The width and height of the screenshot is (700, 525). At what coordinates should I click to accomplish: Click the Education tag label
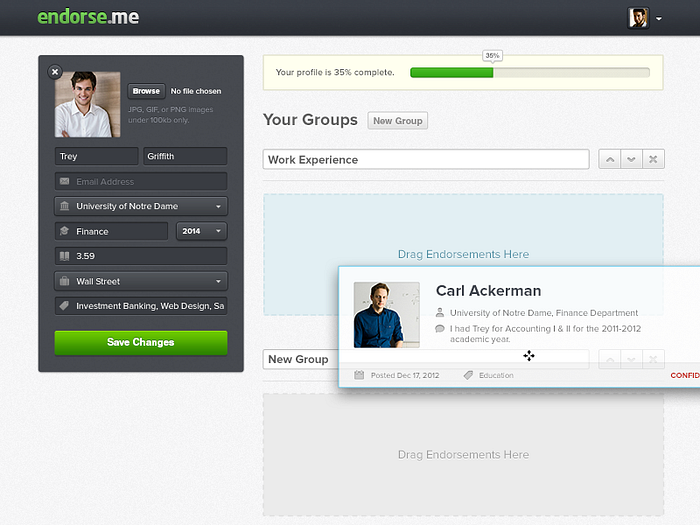coord(496,375)
